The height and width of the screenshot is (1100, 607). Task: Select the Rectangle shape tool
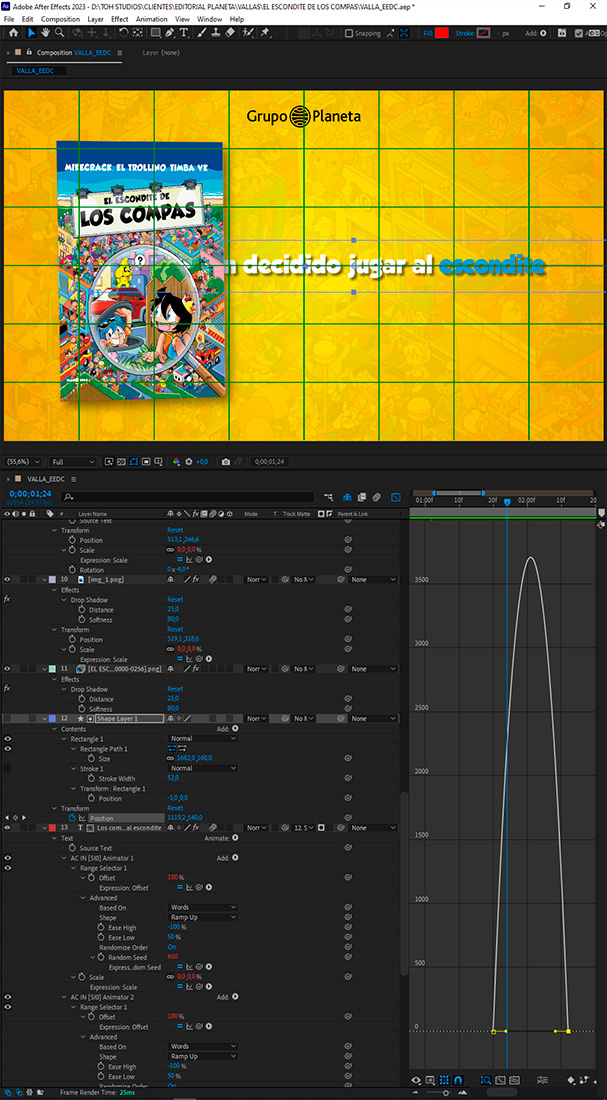(155, 32)
